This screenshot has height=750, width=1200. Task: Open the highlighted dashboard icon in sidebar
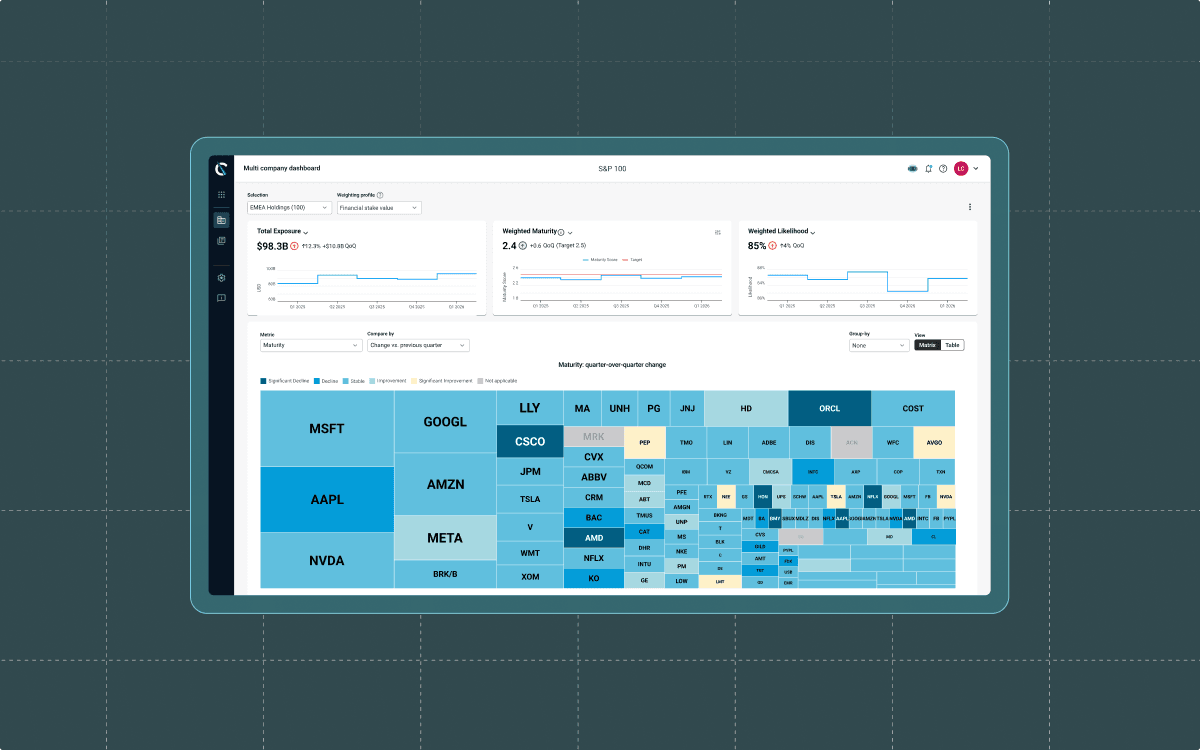221,220
